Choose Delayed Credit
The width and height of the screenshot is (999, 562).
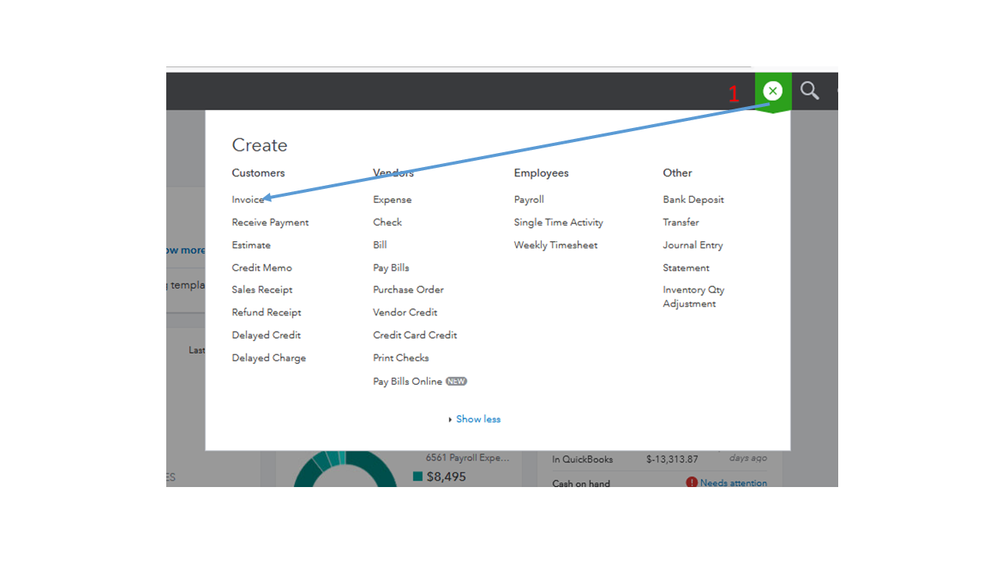(266, 335)
